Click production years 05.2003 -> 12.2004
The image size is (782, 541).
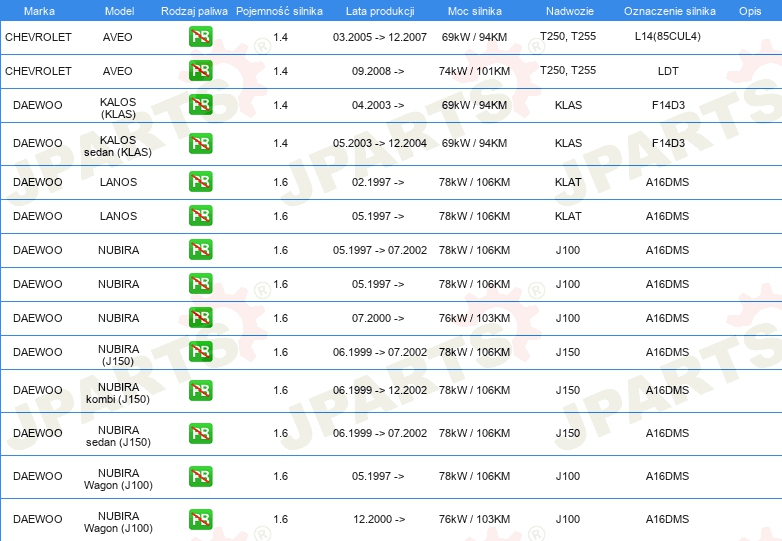(380, 143)
